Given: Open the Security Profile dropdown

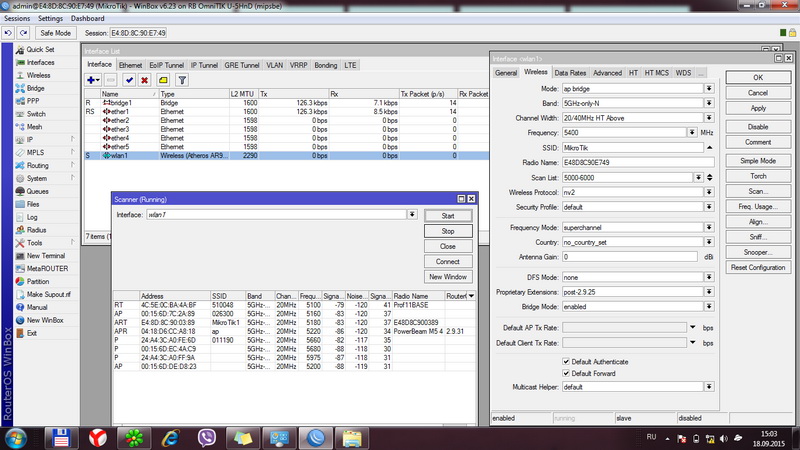Looking at the screenshot, I should 709,207.
